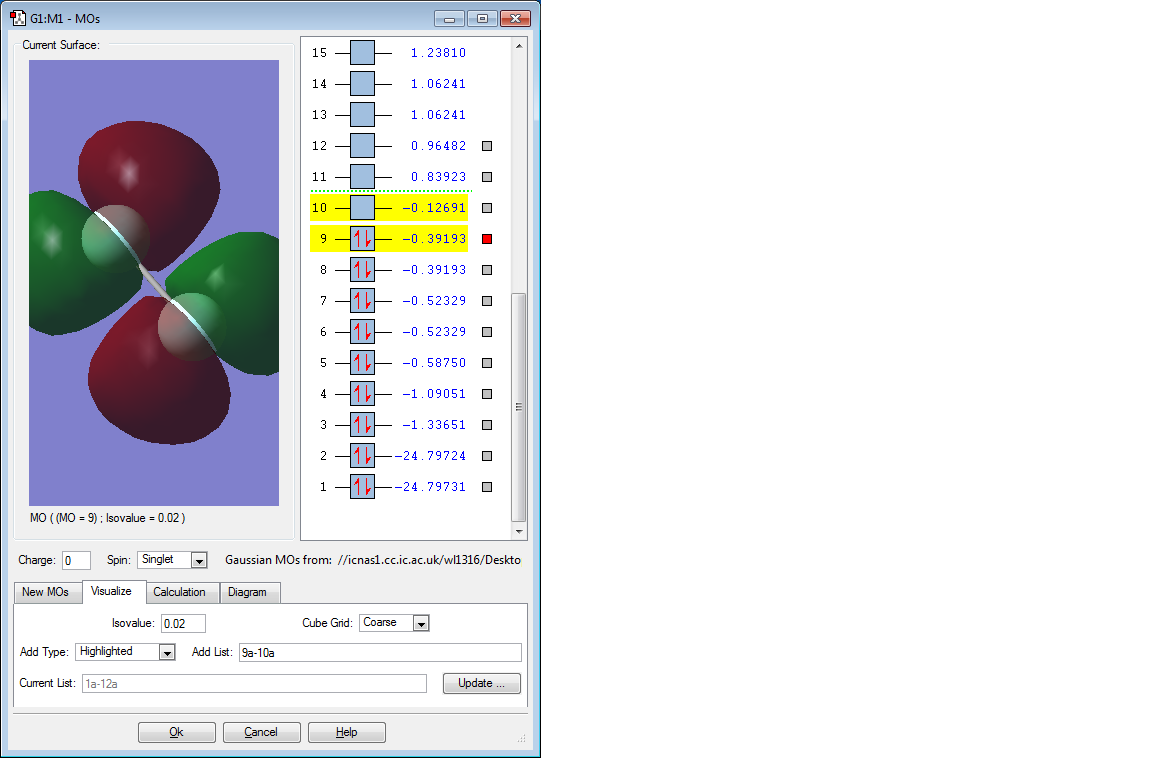Toggle surface marker for MO 1
Screen dimensions: 1152x758
point(487,487)
